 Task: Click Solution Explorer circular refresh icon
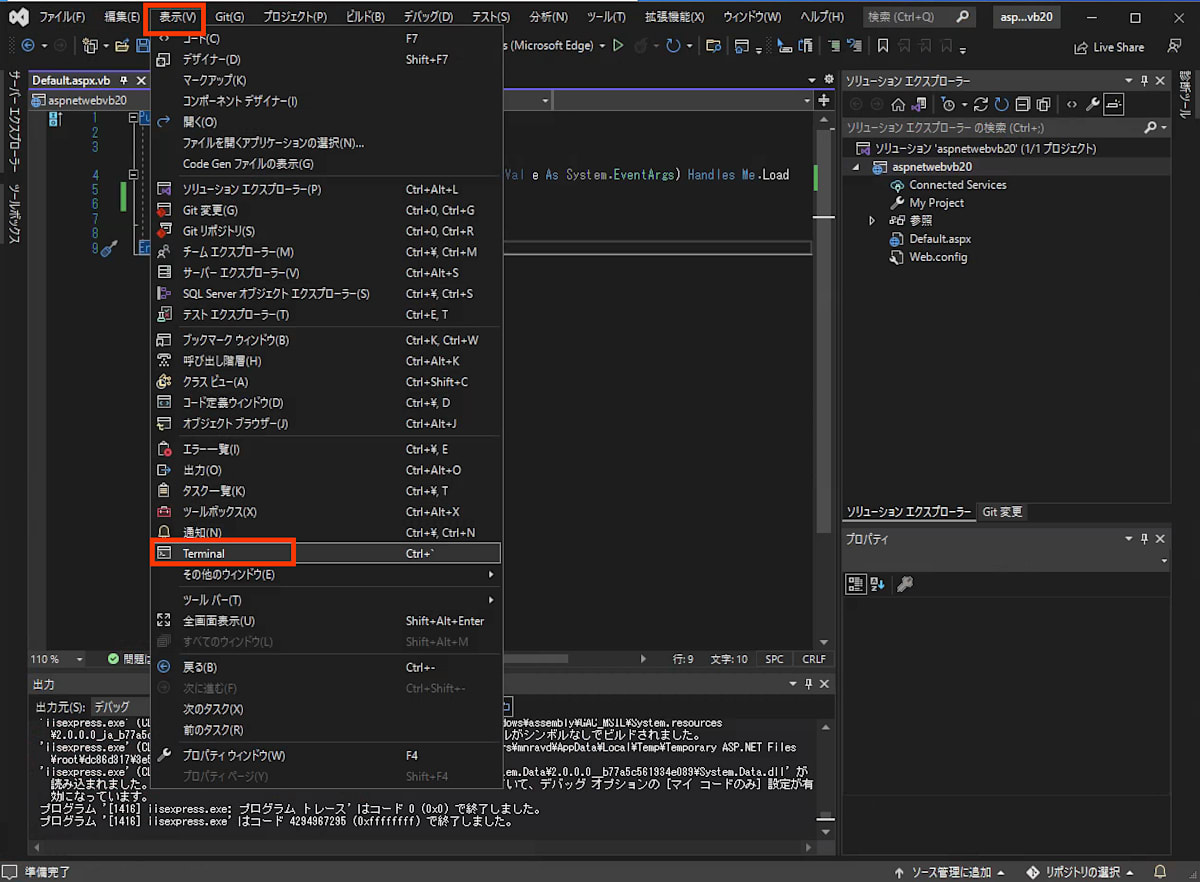click(1001, 104)
